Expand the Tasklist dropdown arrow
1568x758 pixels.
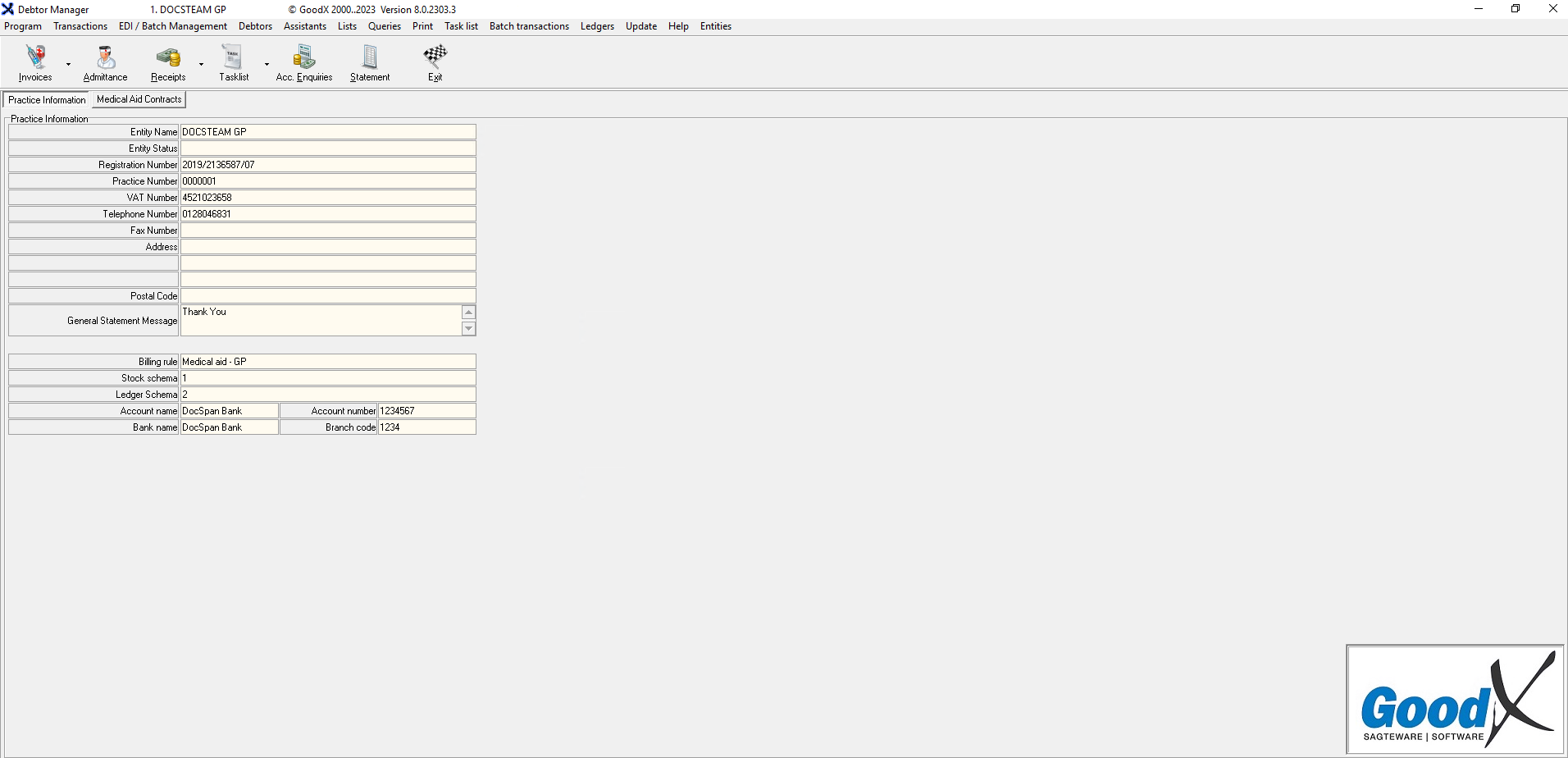pos(267,64)
